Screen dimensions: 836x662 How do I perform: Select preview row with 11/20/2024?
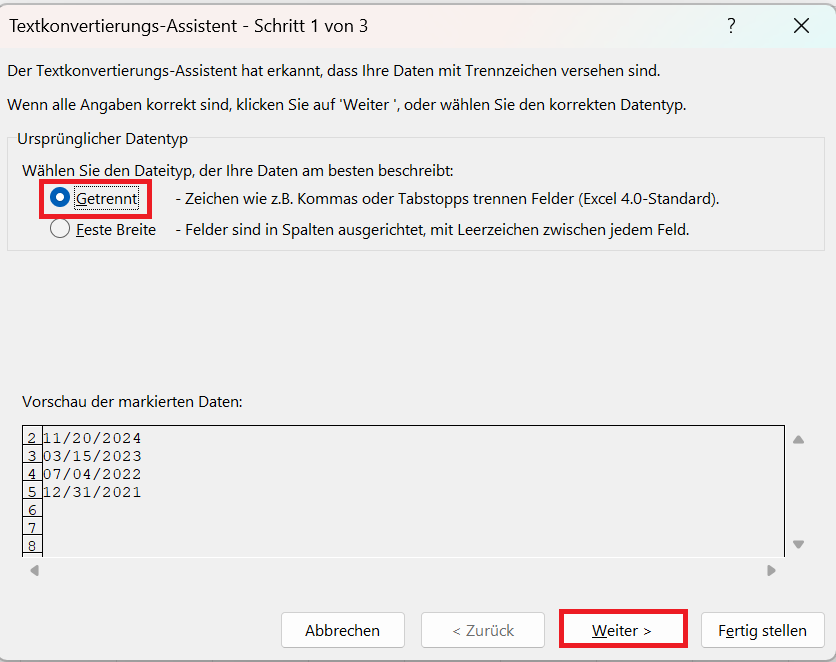[92, 438]
